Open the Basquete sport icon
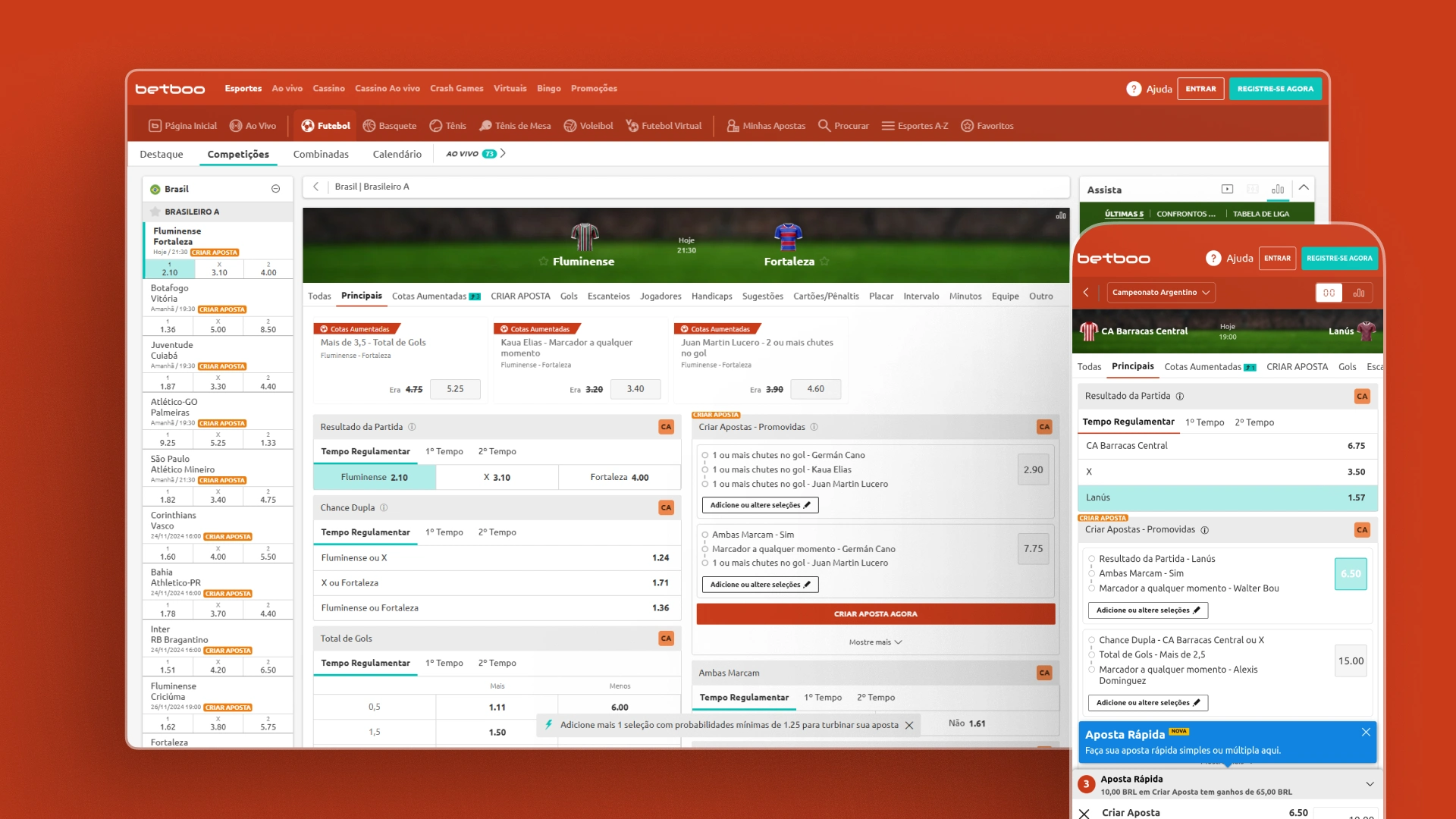 click(369, 126)
